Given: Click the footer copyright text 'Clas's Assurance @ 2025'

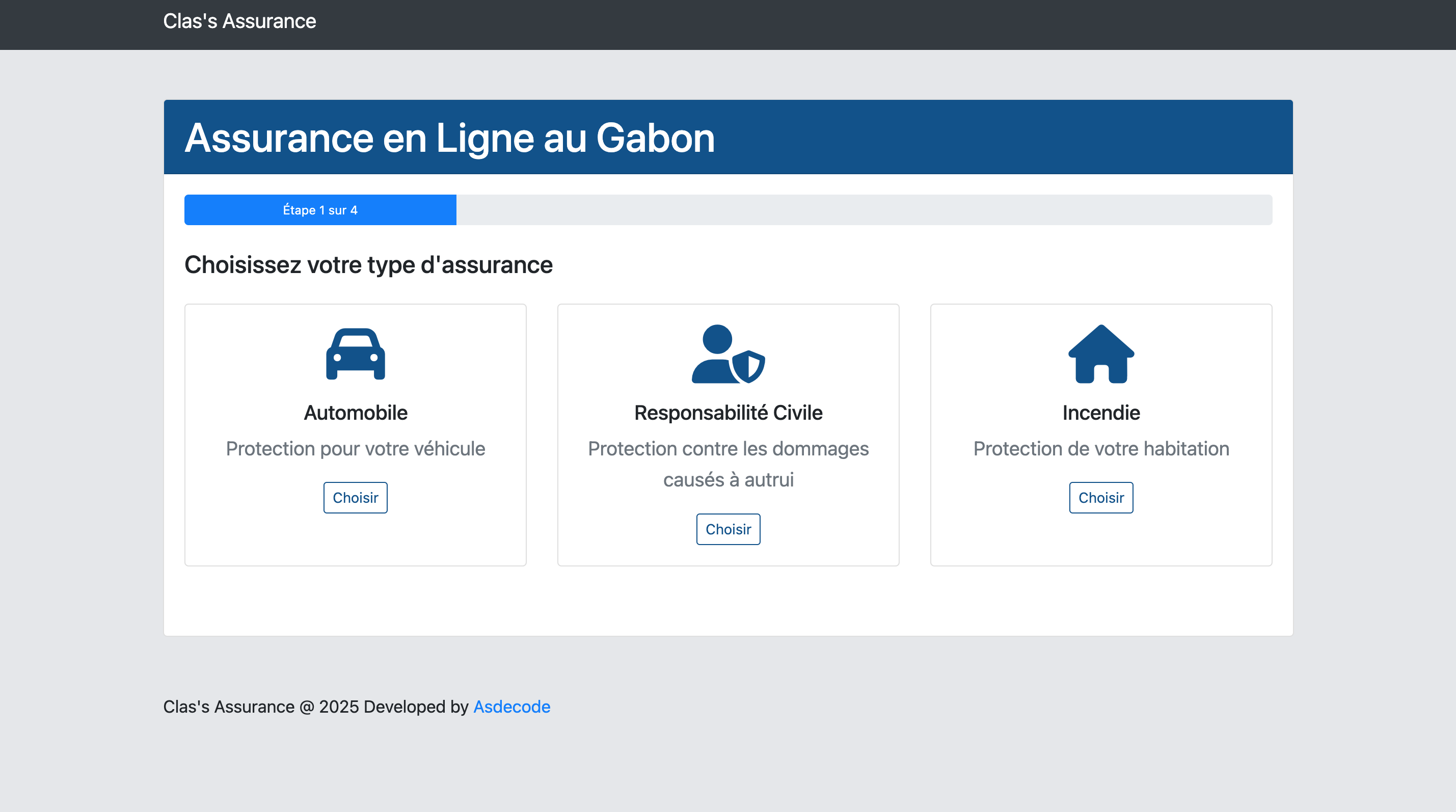Looking at the screenshot, I should (260, 707).
